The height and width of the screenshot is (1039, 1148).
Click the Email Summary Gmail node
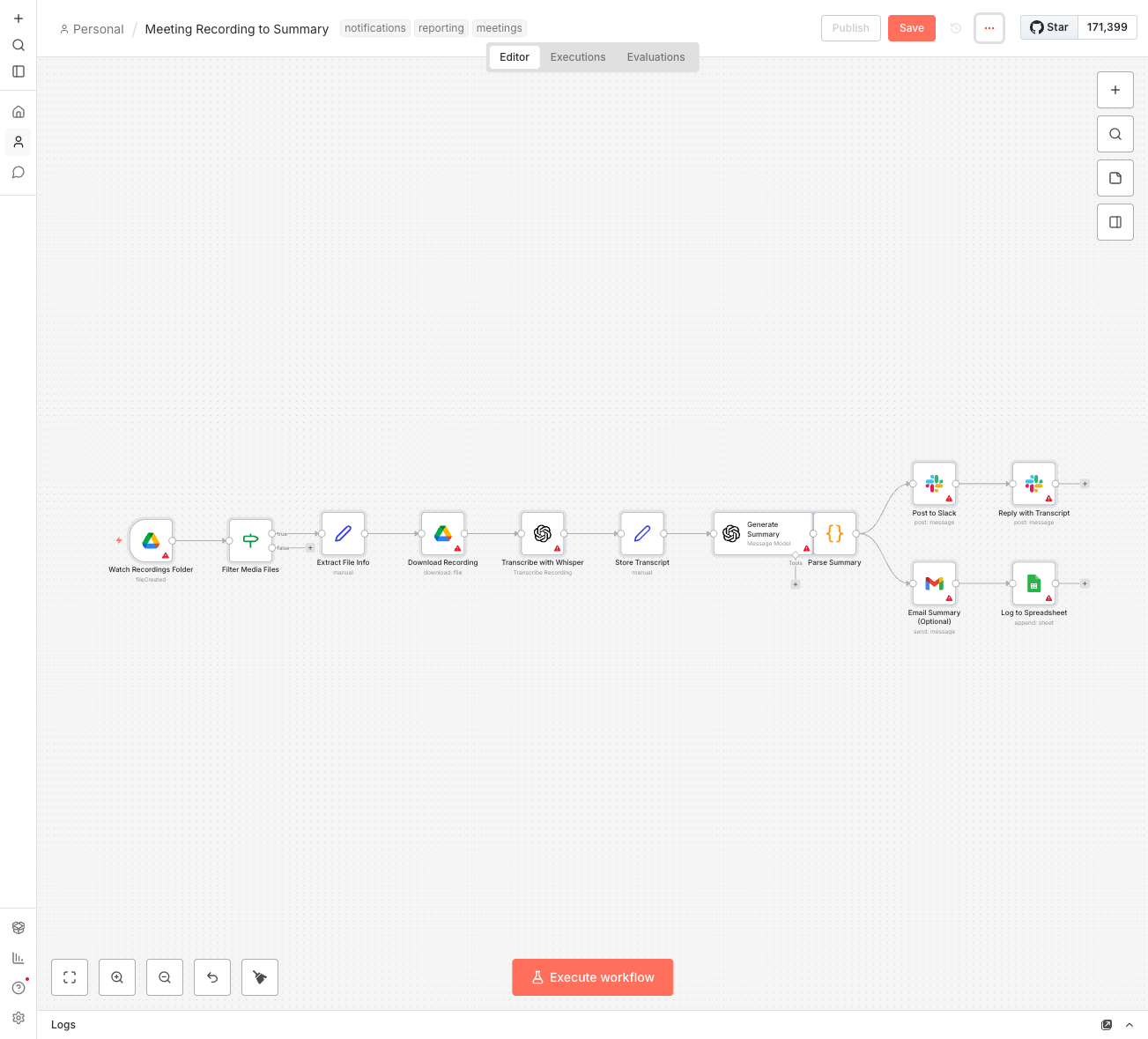(x=934, y=583)
